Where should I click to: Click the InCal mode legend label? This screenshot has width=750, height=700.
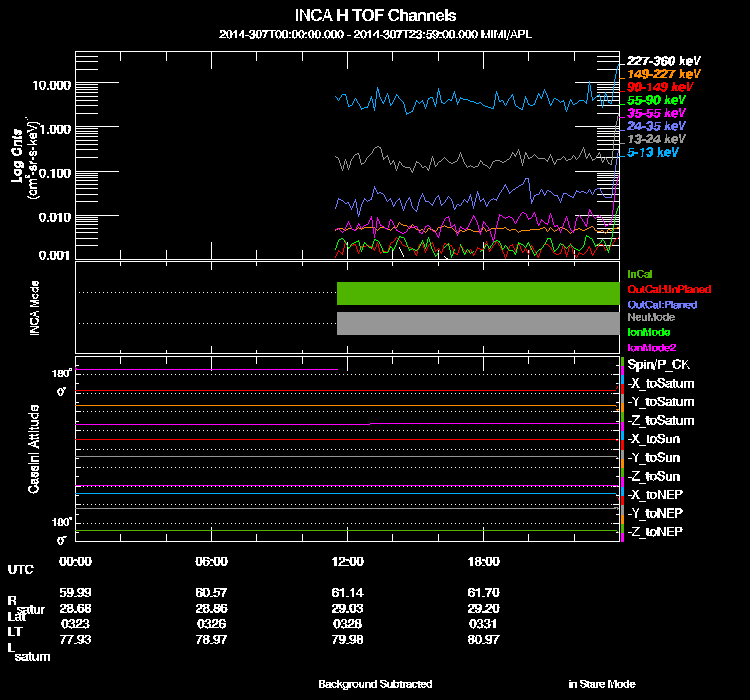639,273
